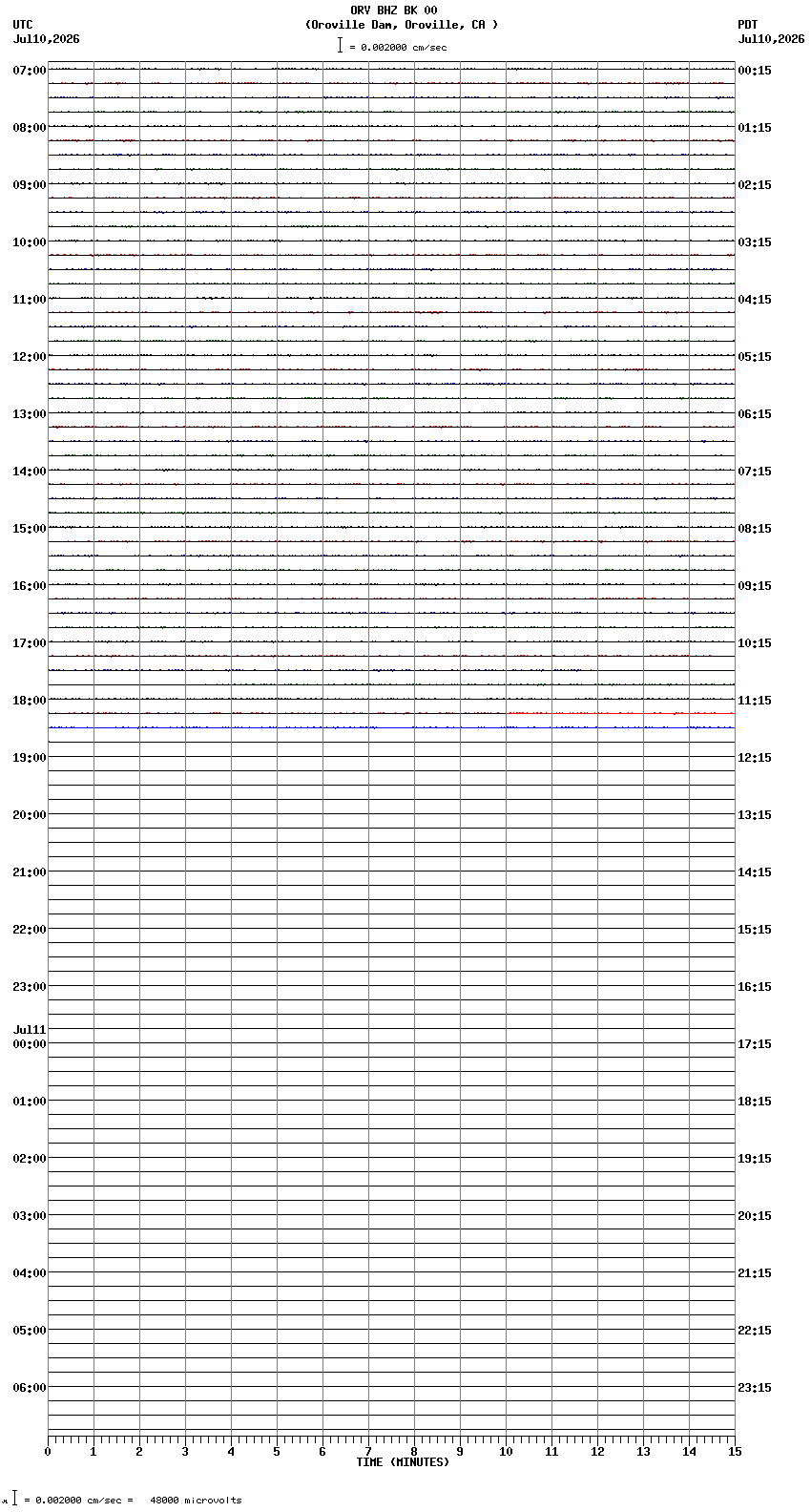
Task: Click the '19:15' PDT row label
Action: [x=755, y=1159]
